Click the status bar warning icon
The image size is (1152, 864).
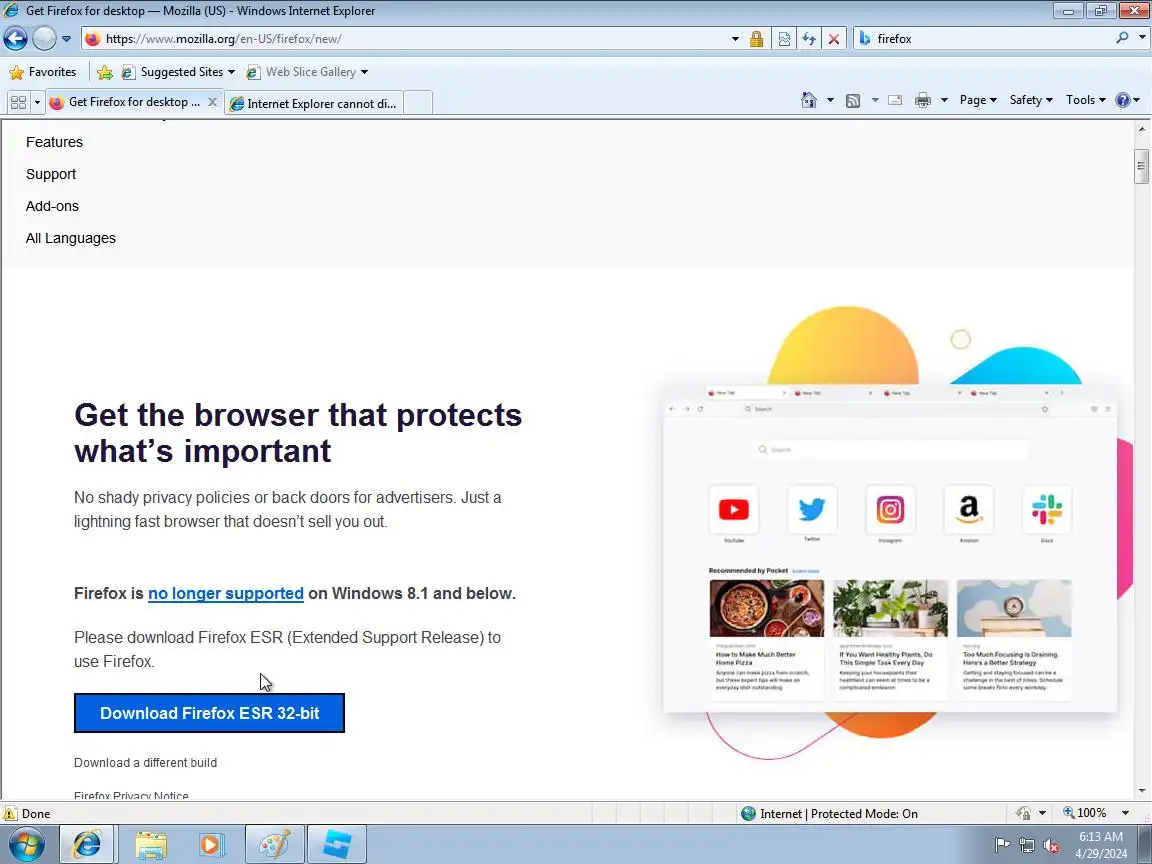(x=10, y=813)
